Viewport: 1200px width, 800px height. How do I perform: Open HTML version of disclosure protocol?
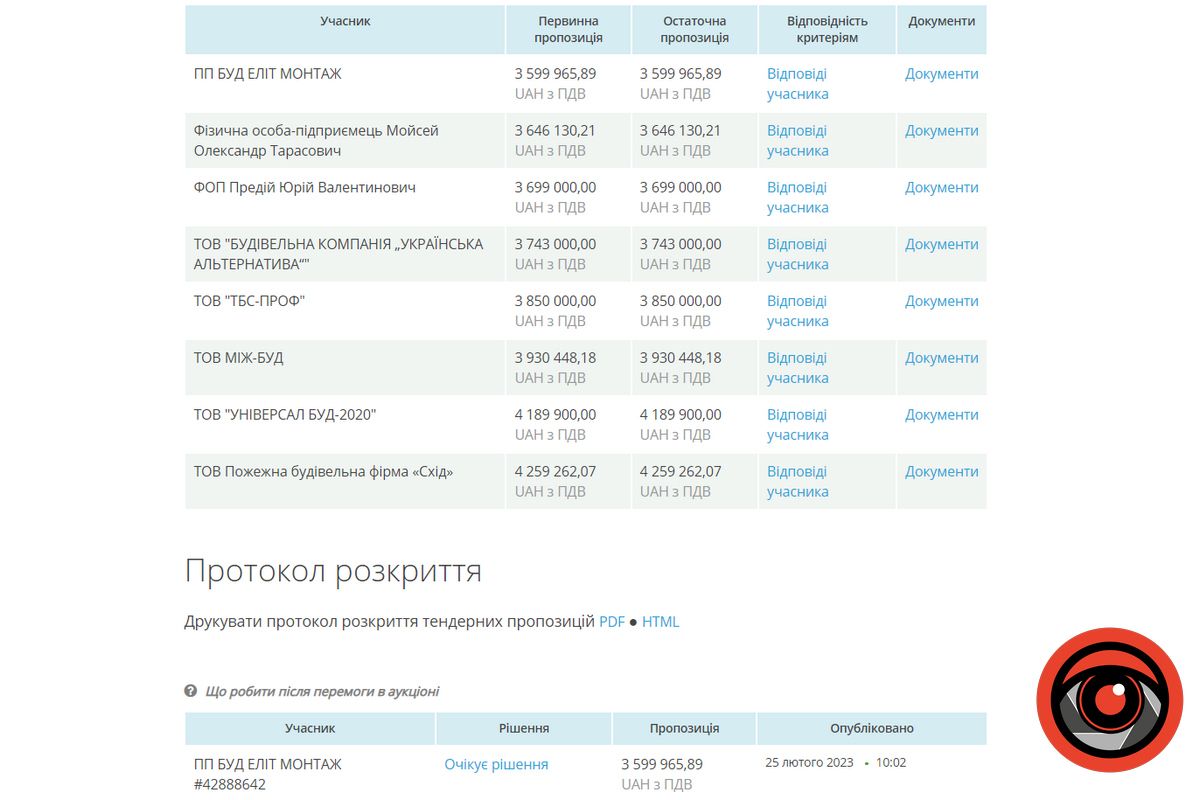tap(660, 621)
